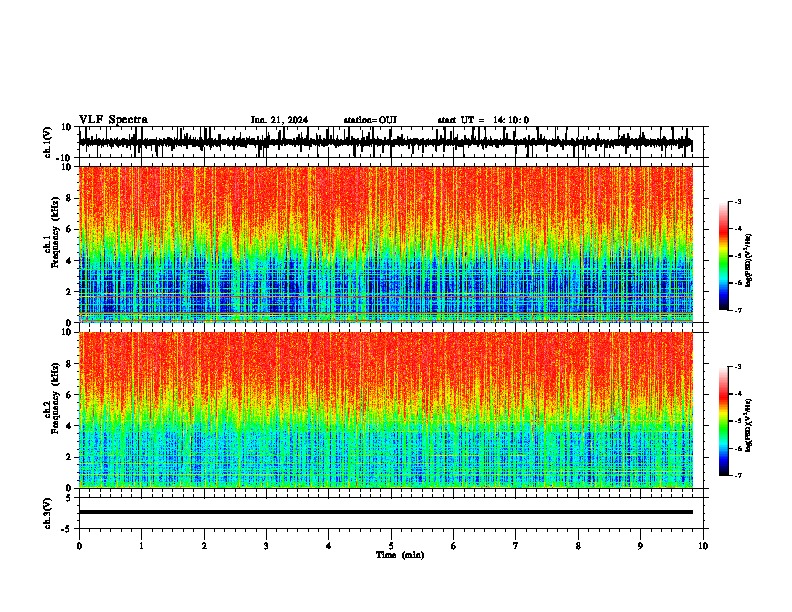The width and height of the screenshot is (792, 612).
Task: Click the ch.2 spectrogram panel
Action: 385,410
